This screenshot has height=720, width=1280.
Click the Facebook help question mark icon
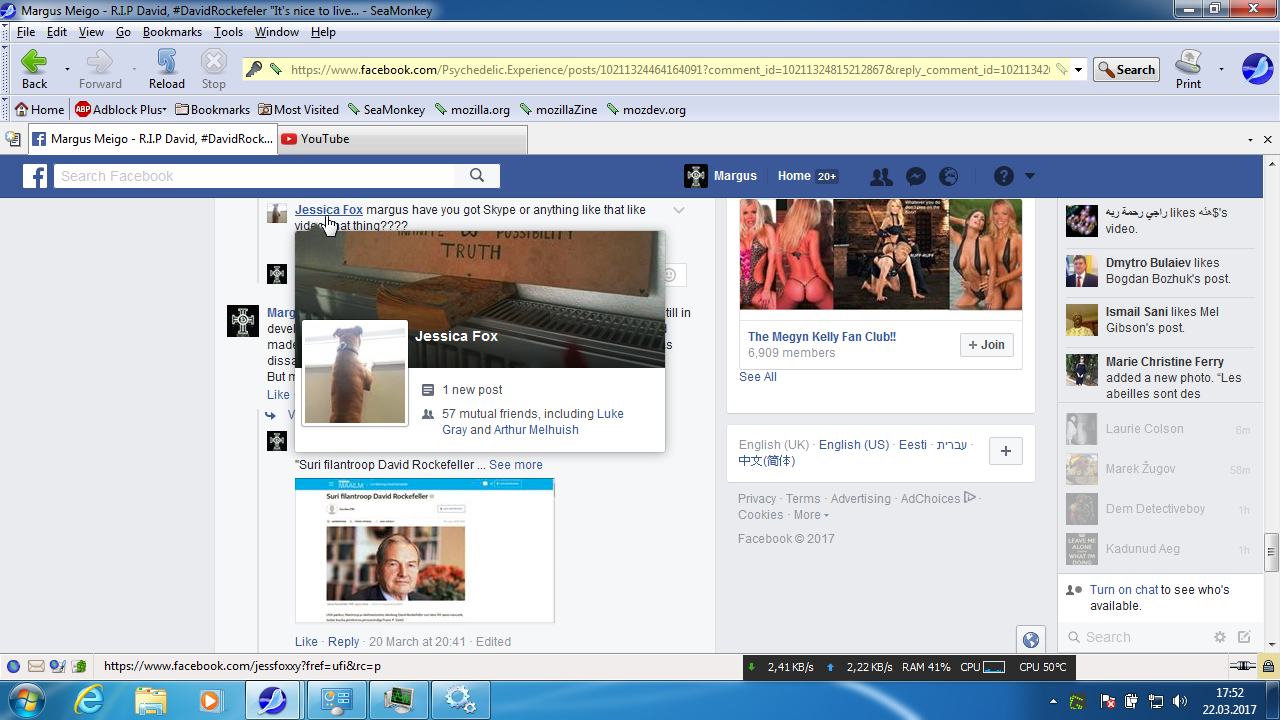[1003, 177]
